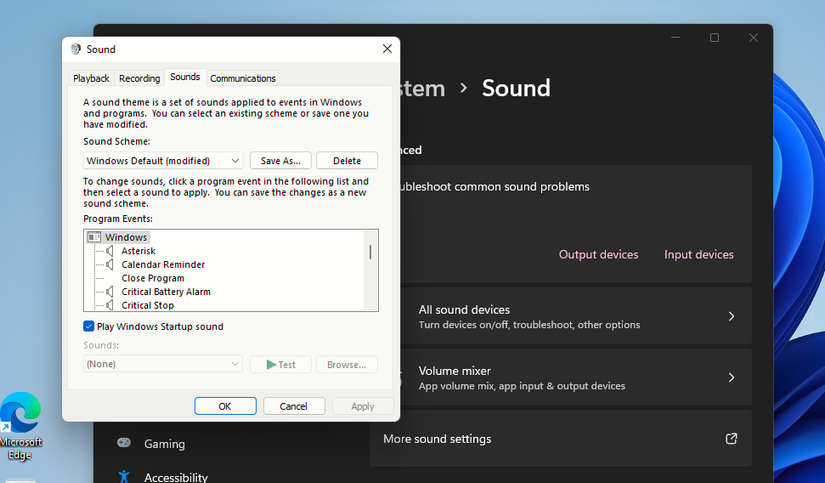Open the Communications tab
Image resolution: width=825 pixels, height=483 pixels.
[x=243, y=78]
